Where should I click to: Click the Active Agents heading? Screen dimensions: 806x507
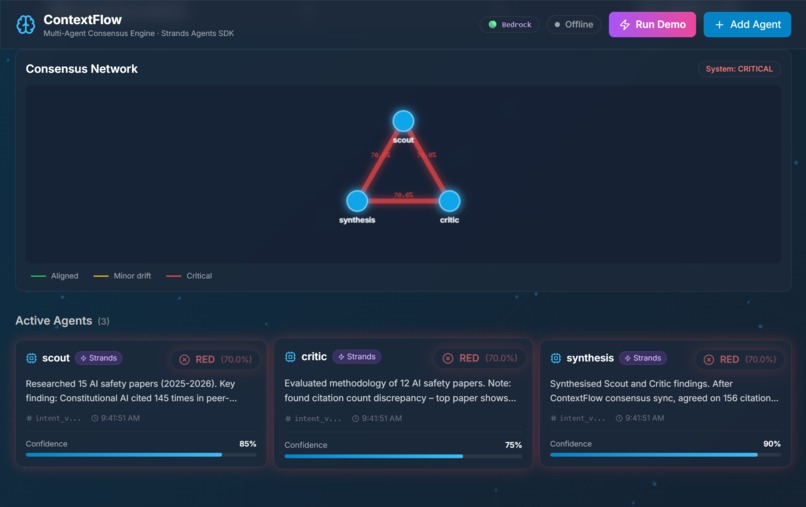(53, 321)
